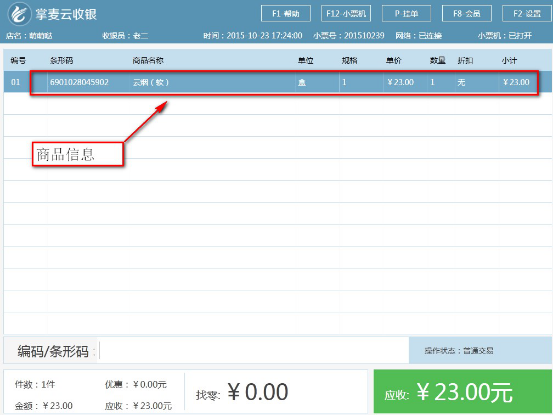
Task: Select the 条形码 column header
Action: (x=61, y=60)
